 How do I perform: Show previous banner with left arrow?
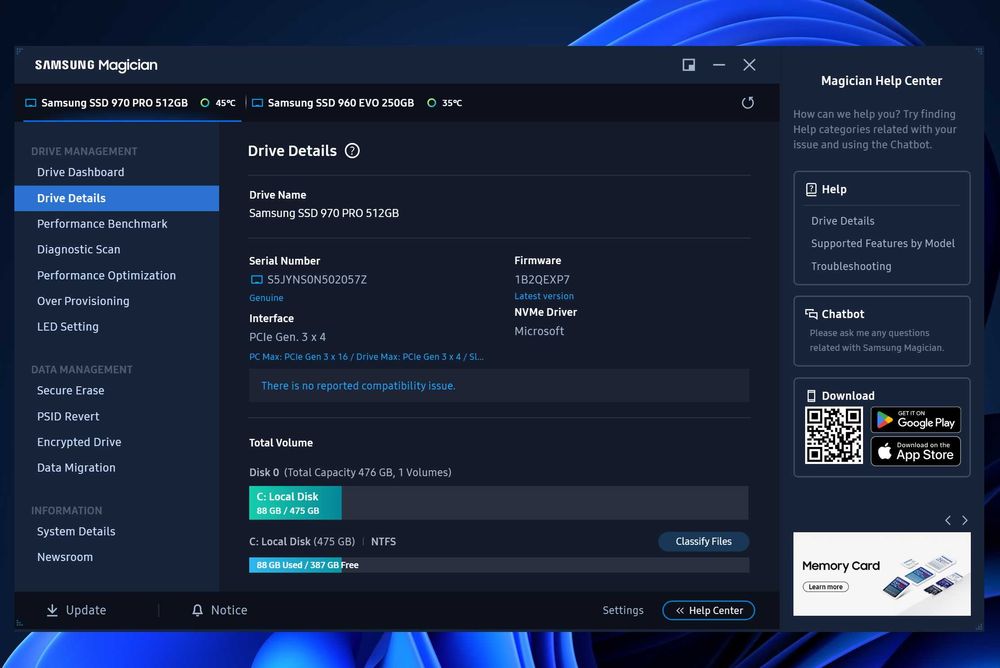948,521
